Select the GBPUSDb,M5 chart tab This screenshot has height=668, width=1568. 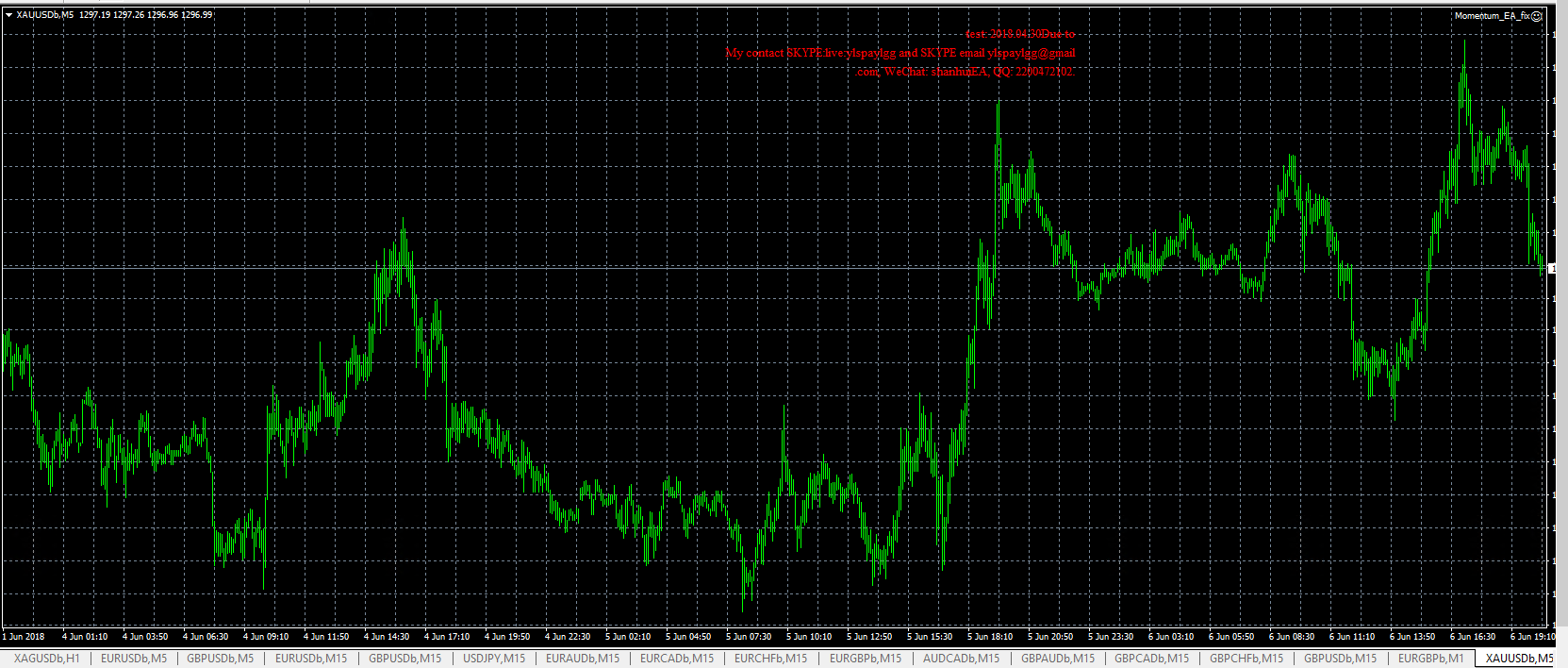pos(220,659)
